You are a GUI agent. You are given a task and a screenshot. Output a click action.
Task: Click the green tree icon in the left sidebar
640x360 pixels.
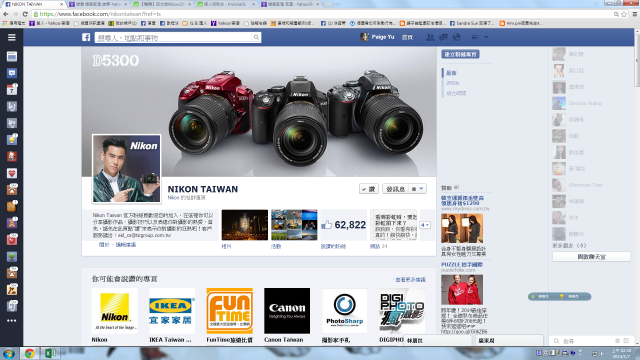pyautogui.click(x=12, y=256)
